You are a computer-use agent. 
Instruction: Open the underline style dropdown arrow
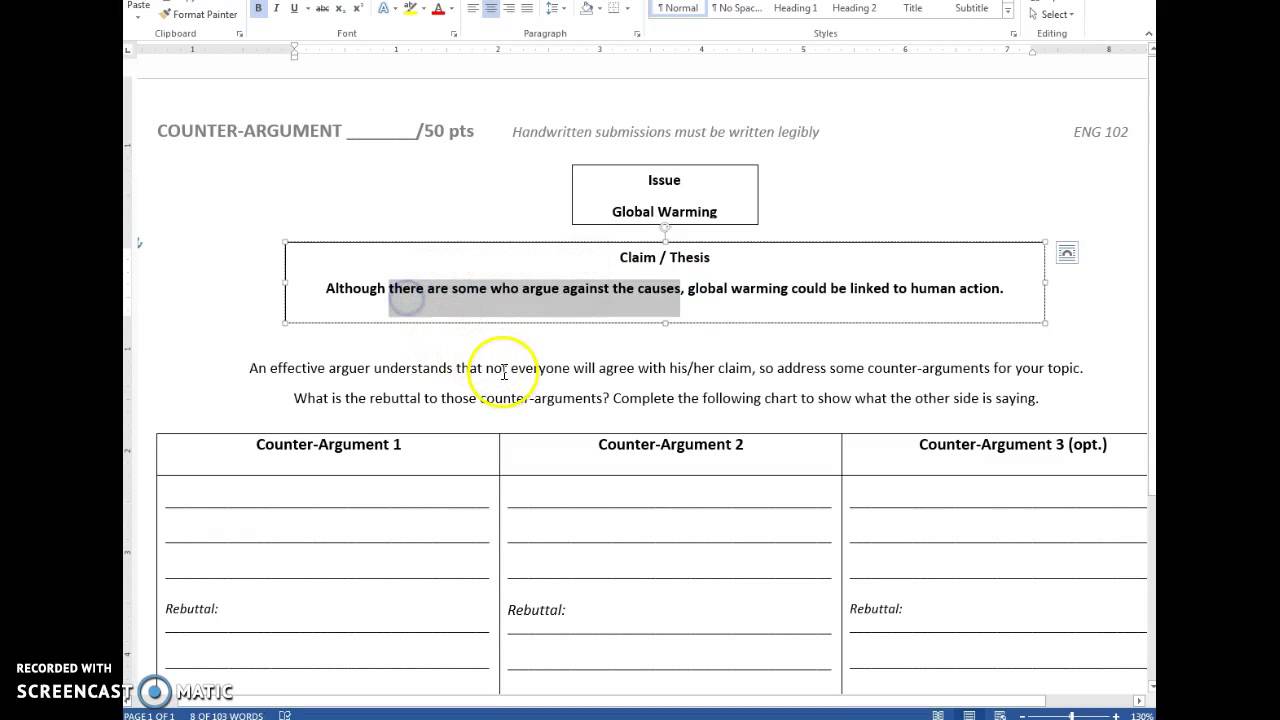[x=308, y=8]
